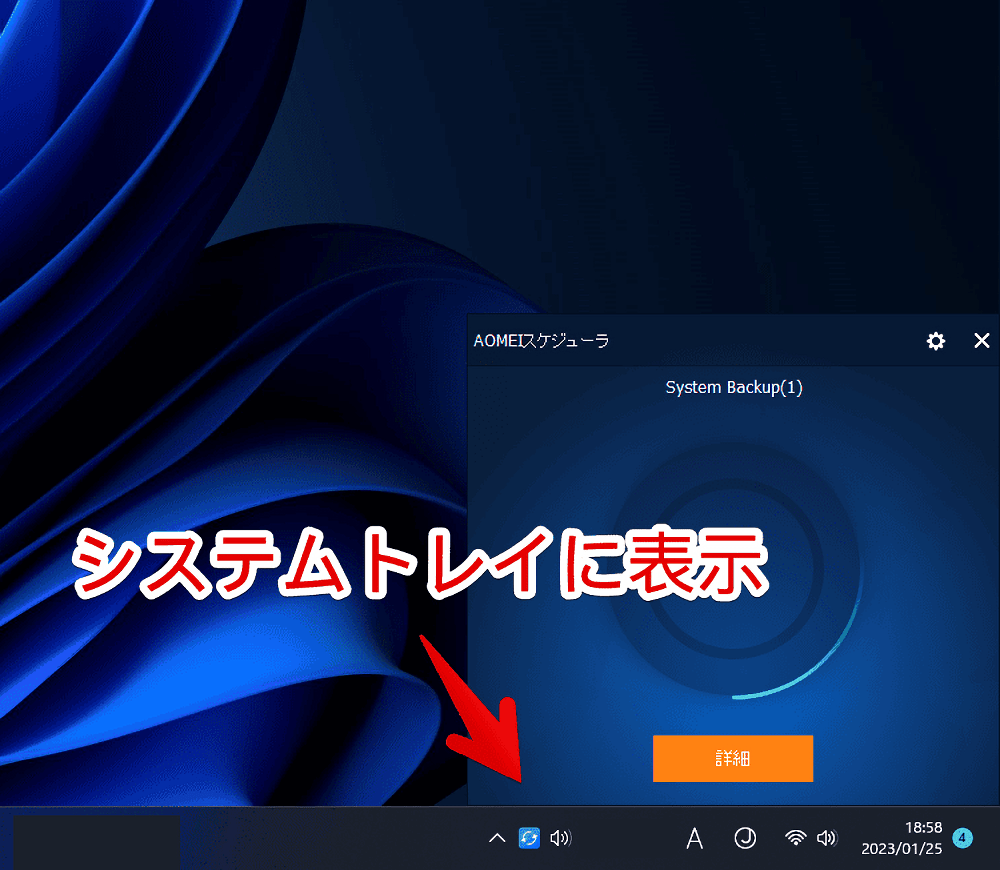
Task: Click the AOMEIスケジューラ window title
Action: point(541,341)
